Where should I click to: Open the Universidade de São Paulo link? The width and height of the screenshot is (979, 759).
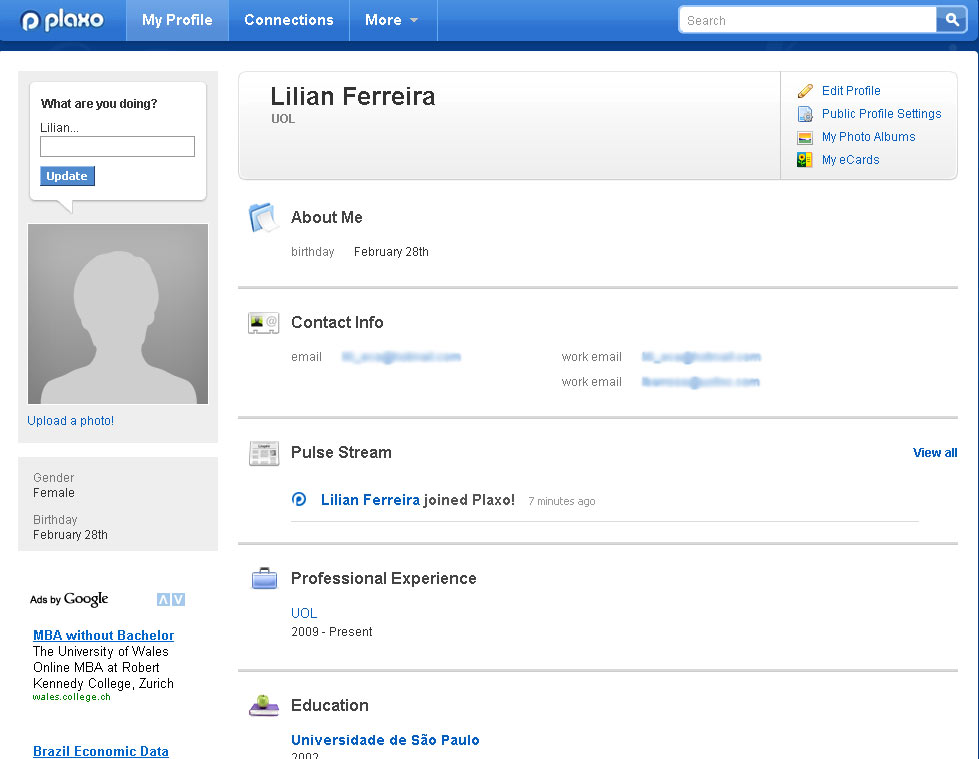tap(385, 740)
